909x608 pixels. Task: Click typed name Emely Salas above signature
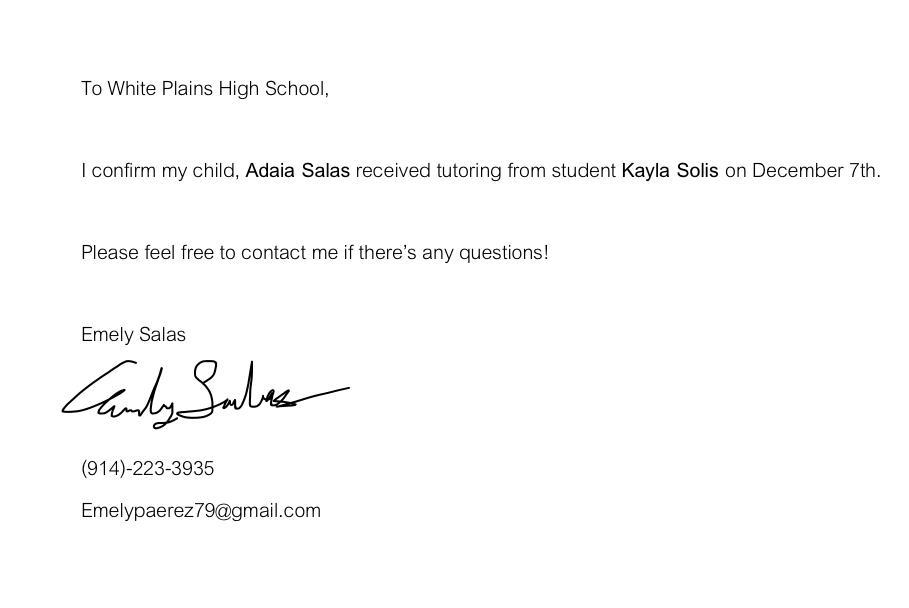tap(133, 335)
